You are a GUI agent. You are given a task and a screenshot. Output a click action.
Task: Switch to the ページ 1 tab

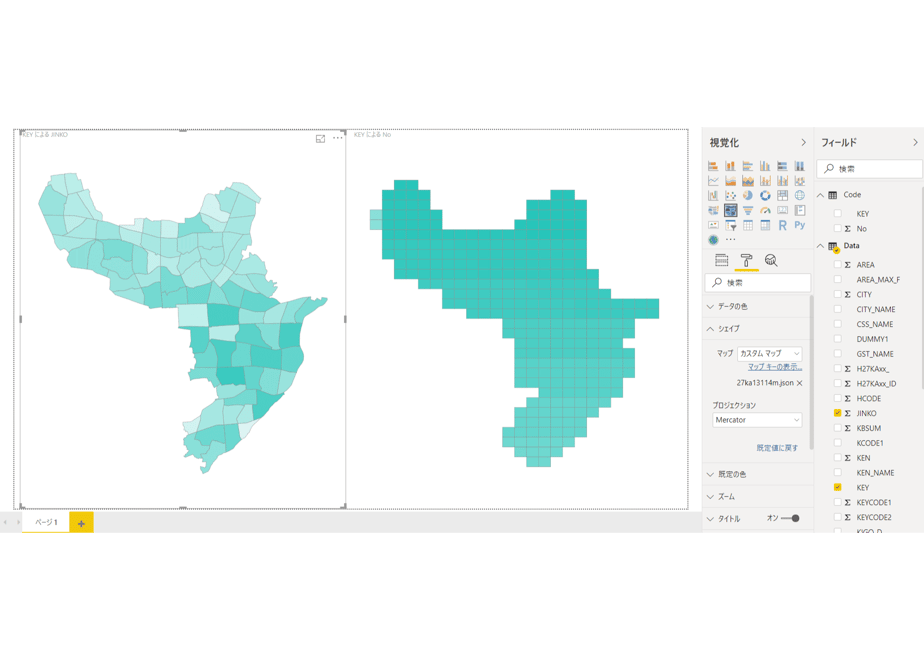point(46,522)
